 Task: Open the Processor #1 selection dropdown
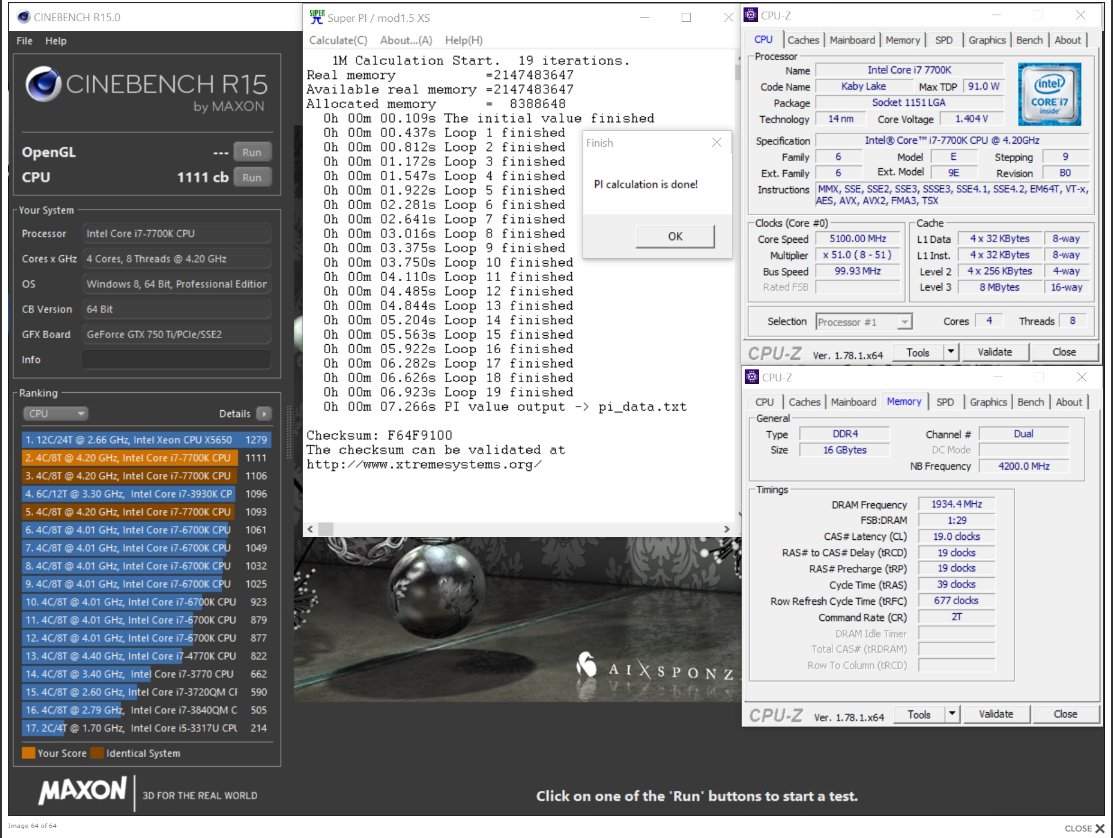point(863,322)
